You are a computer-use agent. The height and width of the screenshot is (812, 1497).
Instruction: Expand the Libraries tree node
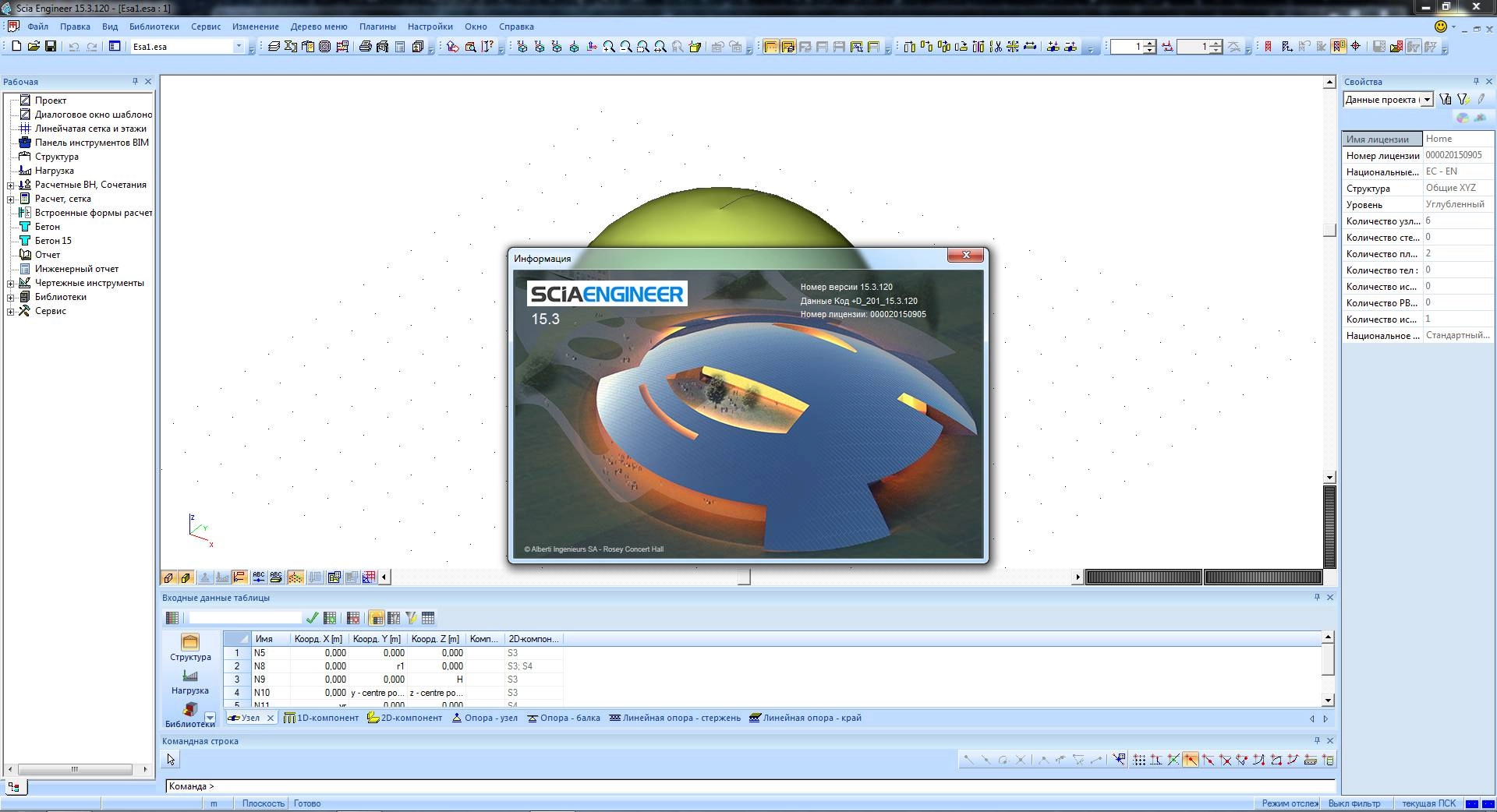11,297
